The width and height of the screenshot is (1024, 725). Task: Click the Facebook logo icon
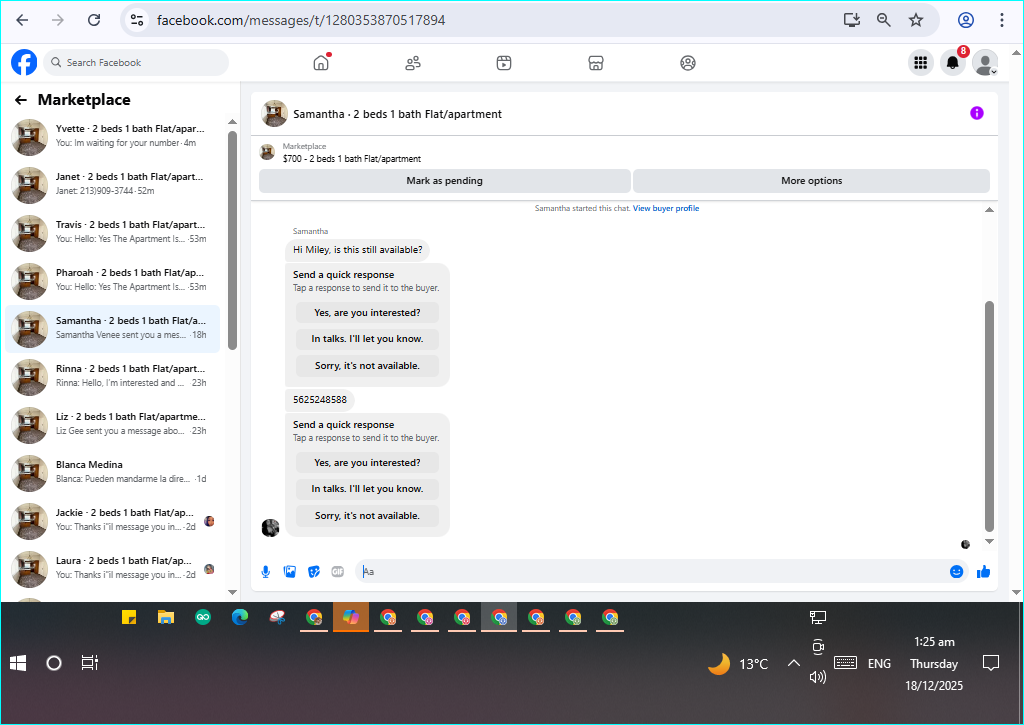24,63
